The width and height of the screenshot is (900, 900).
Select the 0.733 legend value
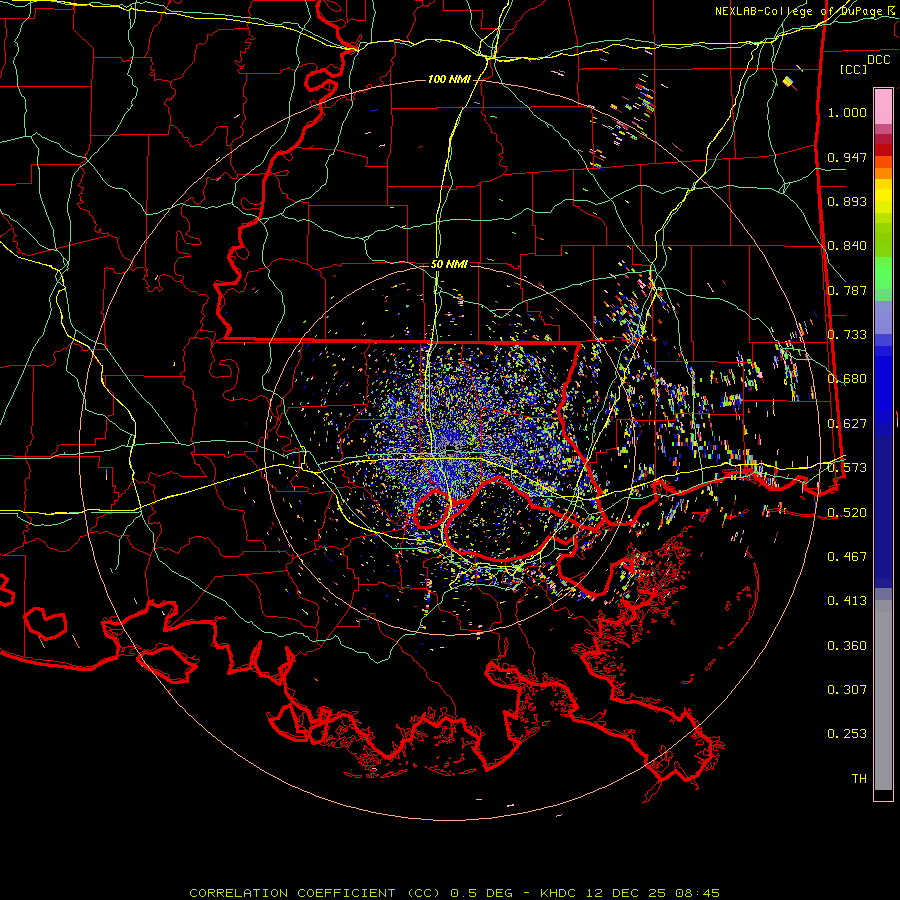point(847,335)
